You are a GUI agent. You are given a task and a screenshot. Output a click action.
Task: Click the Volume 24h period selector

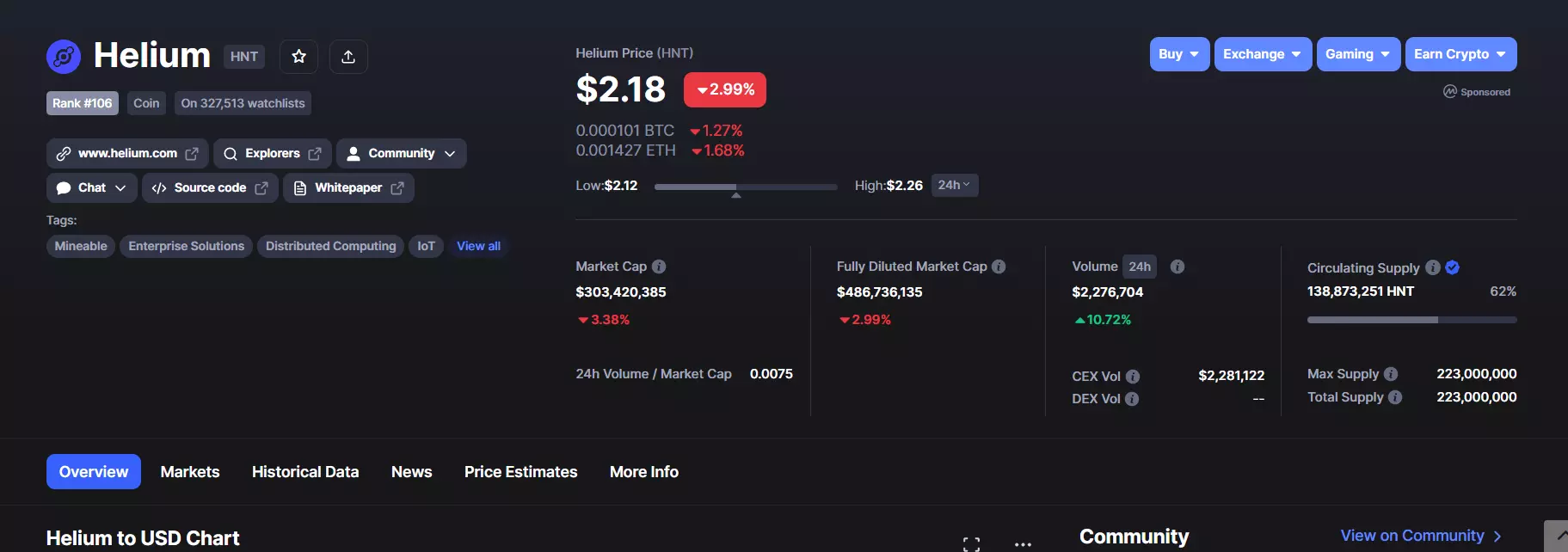(x=1140, y=267)
